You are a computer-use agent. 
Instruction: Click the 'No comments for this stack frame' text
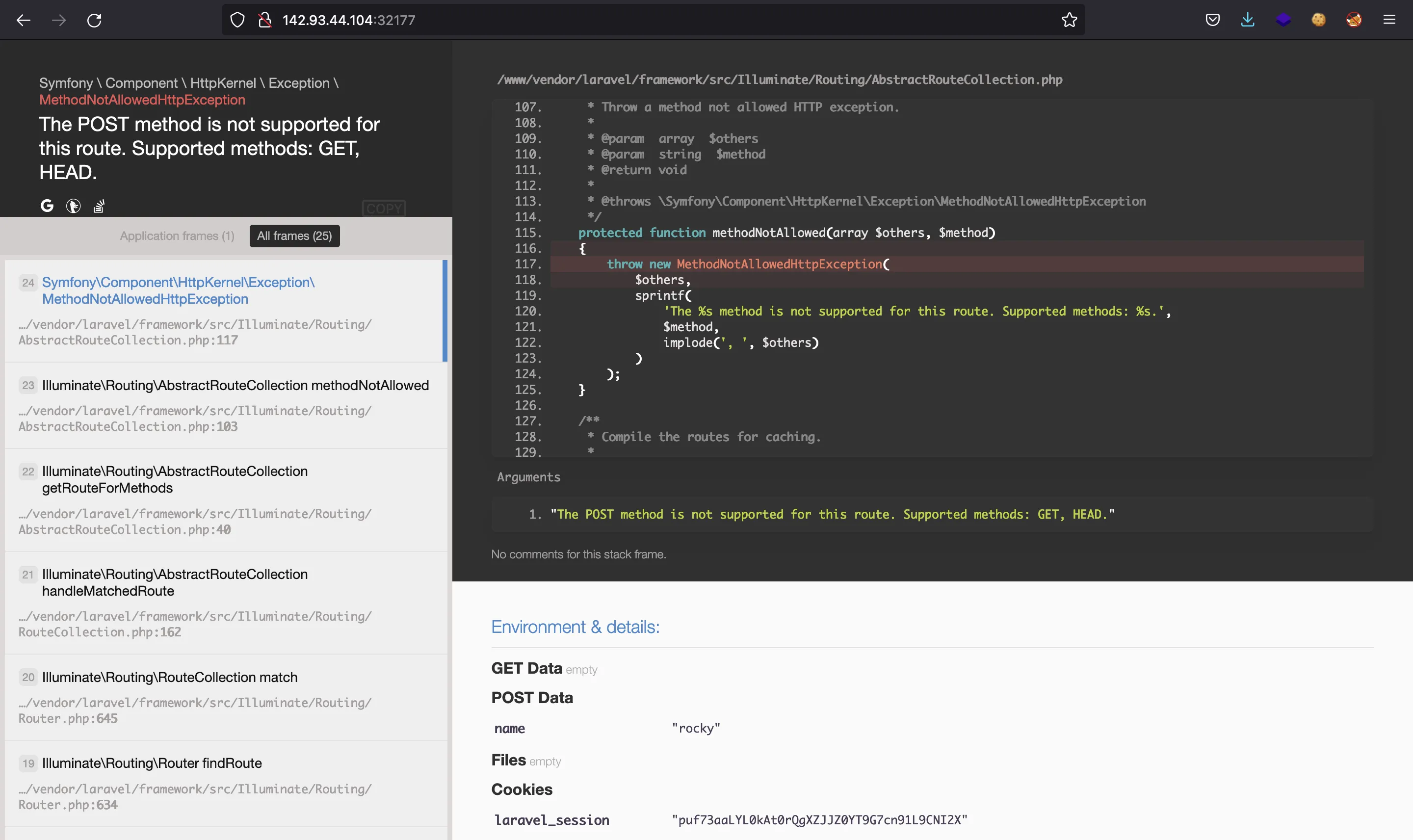pyautogui.click(x=578, y=555)
